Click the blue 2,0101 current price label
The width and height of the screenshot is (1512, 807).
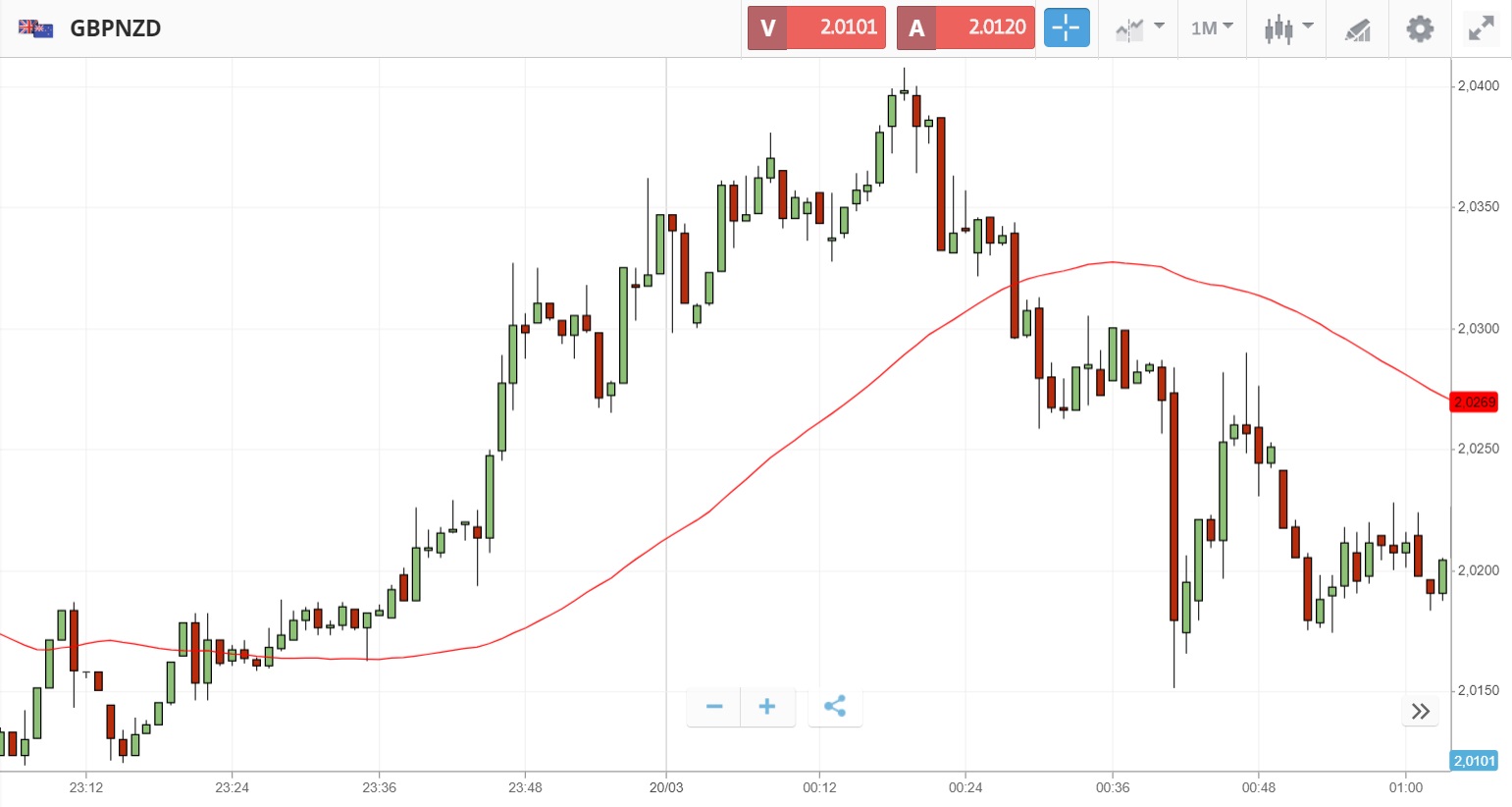point(1474,761)
